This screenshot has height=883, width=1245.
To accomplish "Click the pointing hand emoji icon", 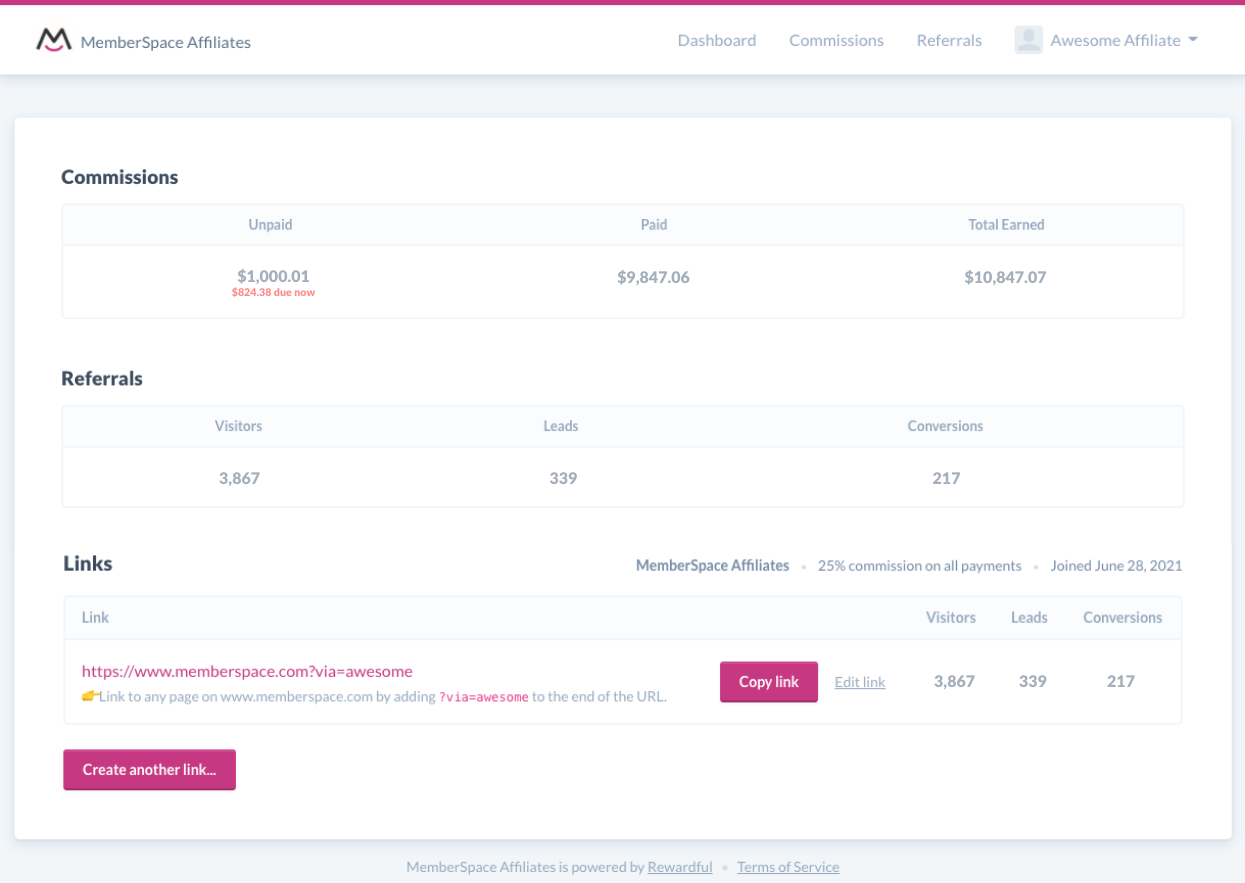I will [x=89, y=696].
